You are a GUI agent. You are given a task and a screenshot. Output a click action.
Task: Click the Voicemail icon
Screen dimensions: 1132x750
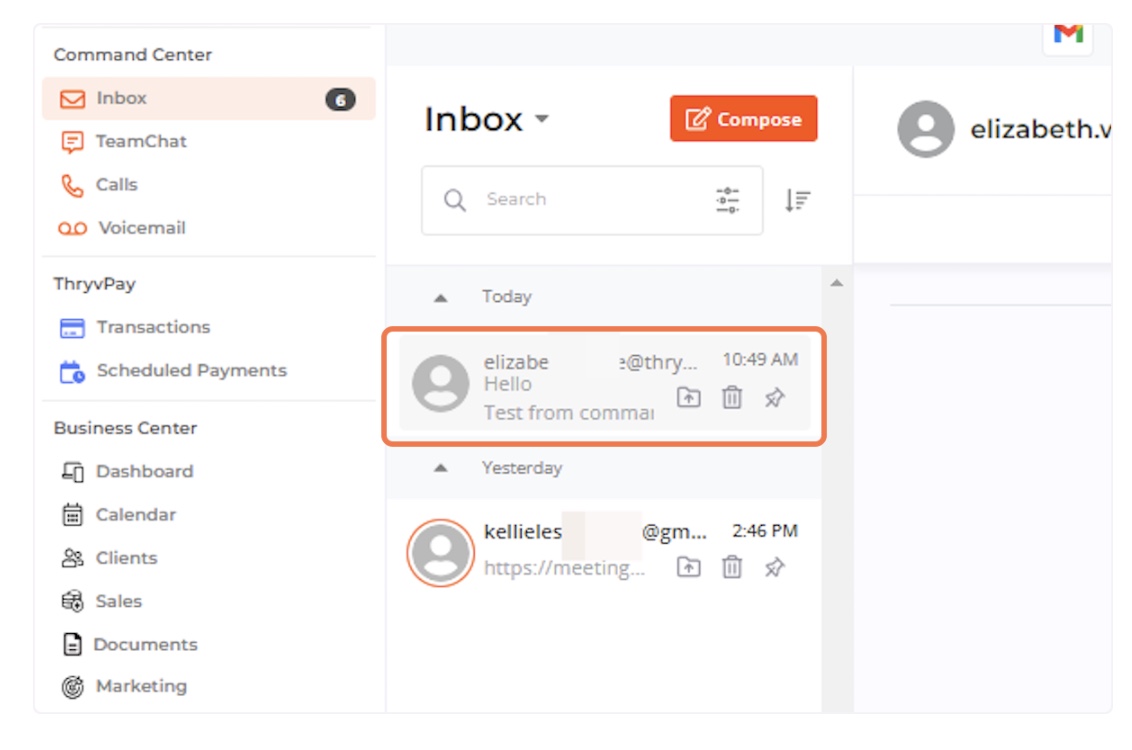[72, 229]
